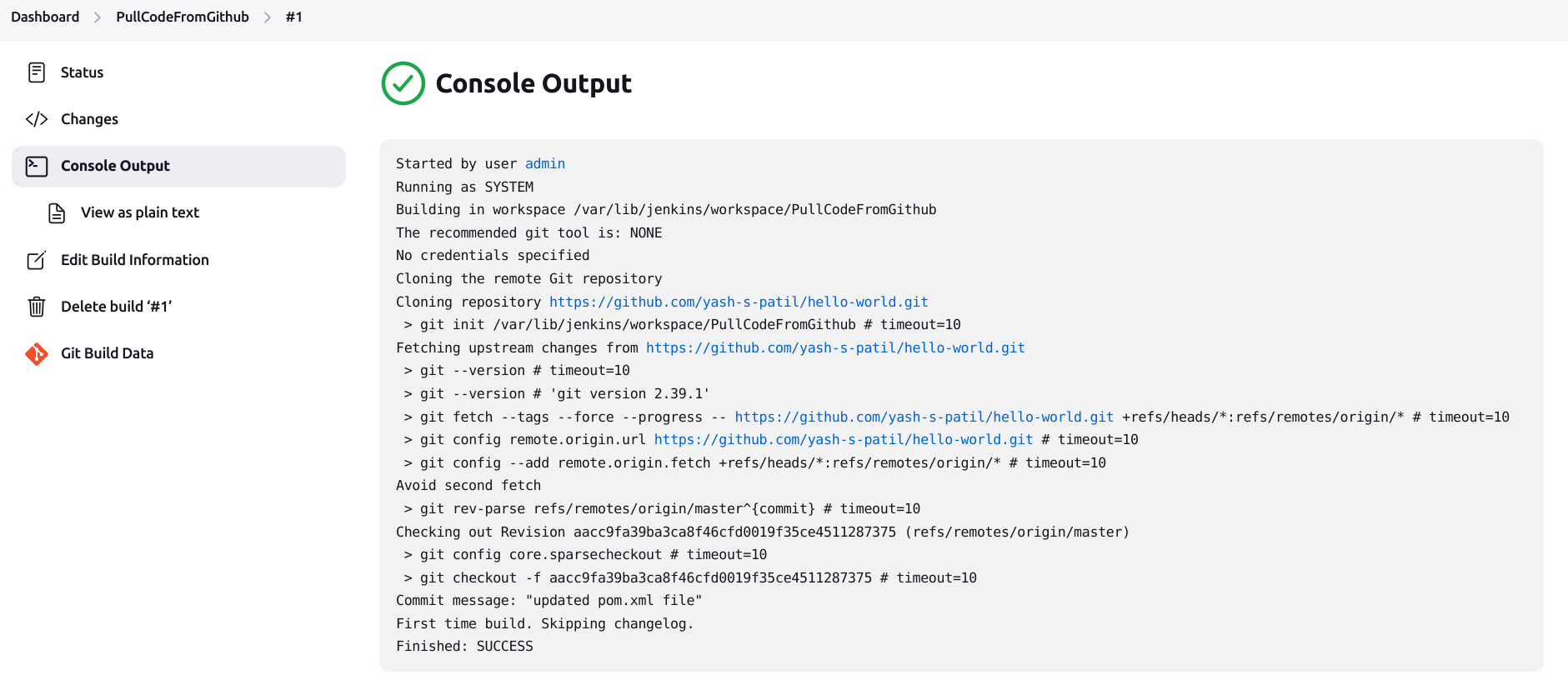Open plain text view via document icon
The width and height of the screenshot is (1568, 690).
(56, 212)
